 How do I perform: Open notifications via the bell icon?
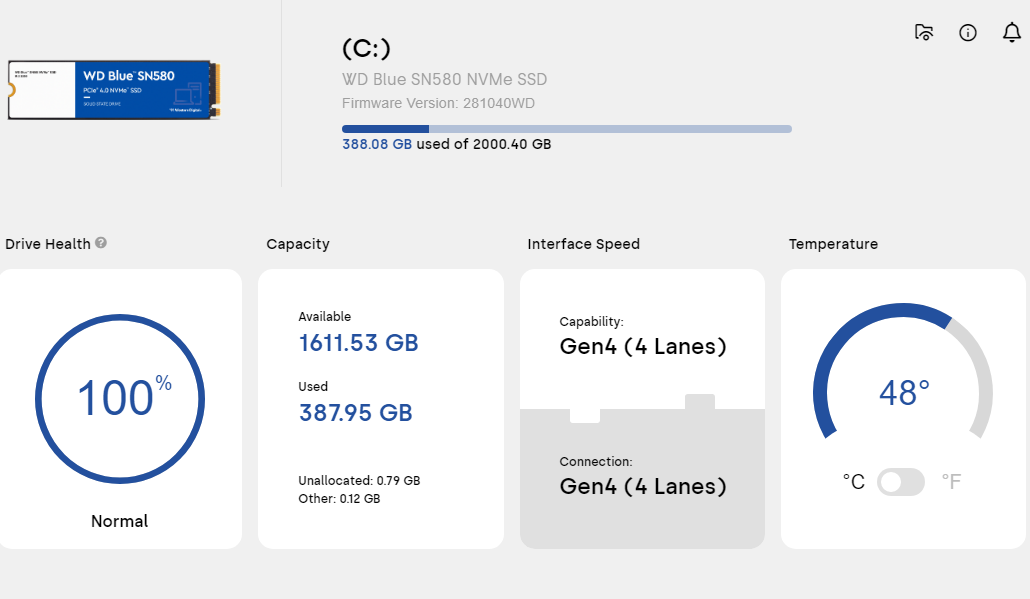(x=1012, y=33)
